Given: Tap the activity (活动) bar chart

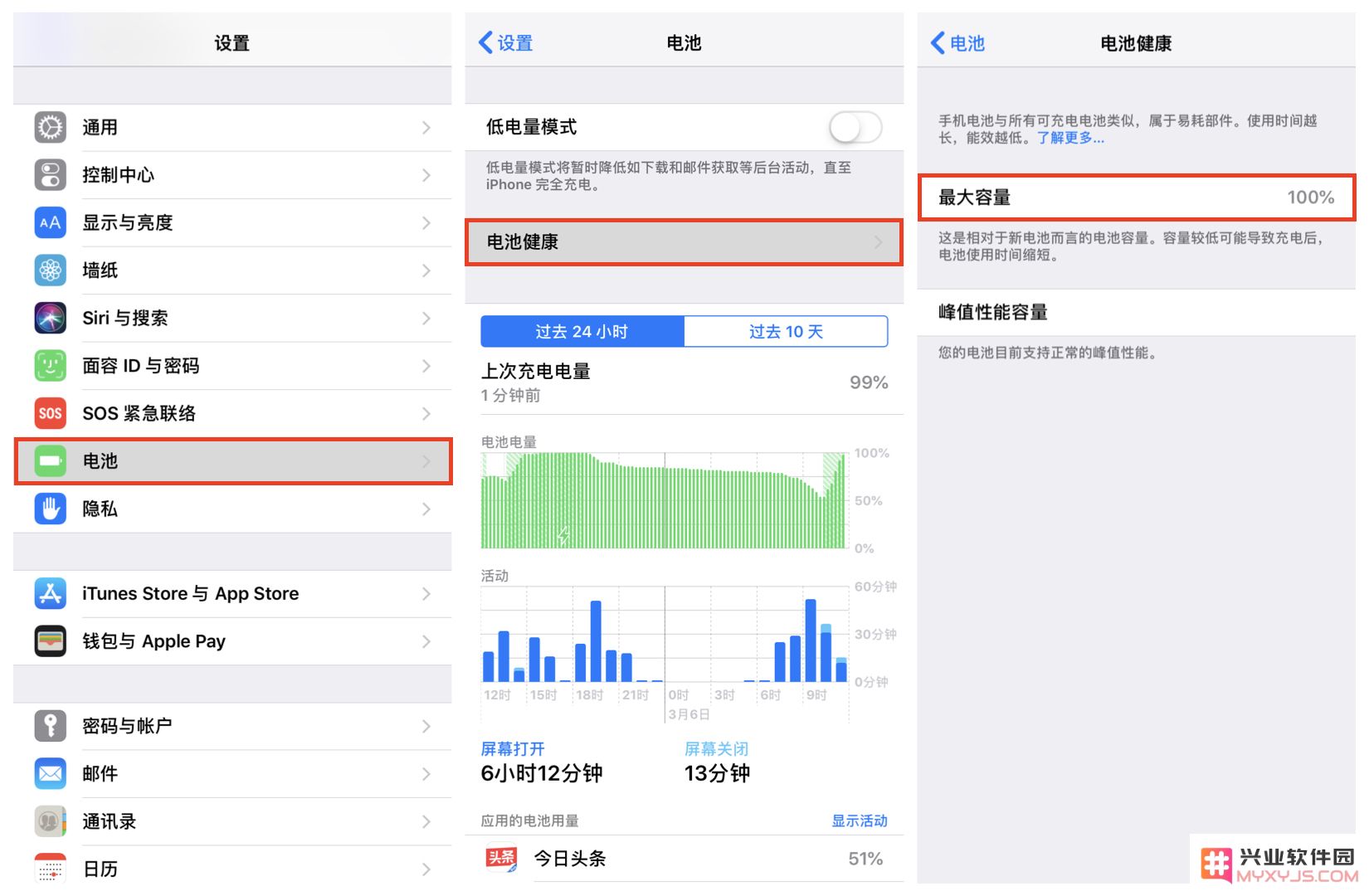Looking at the screenshot, I should tap(665, 634).
